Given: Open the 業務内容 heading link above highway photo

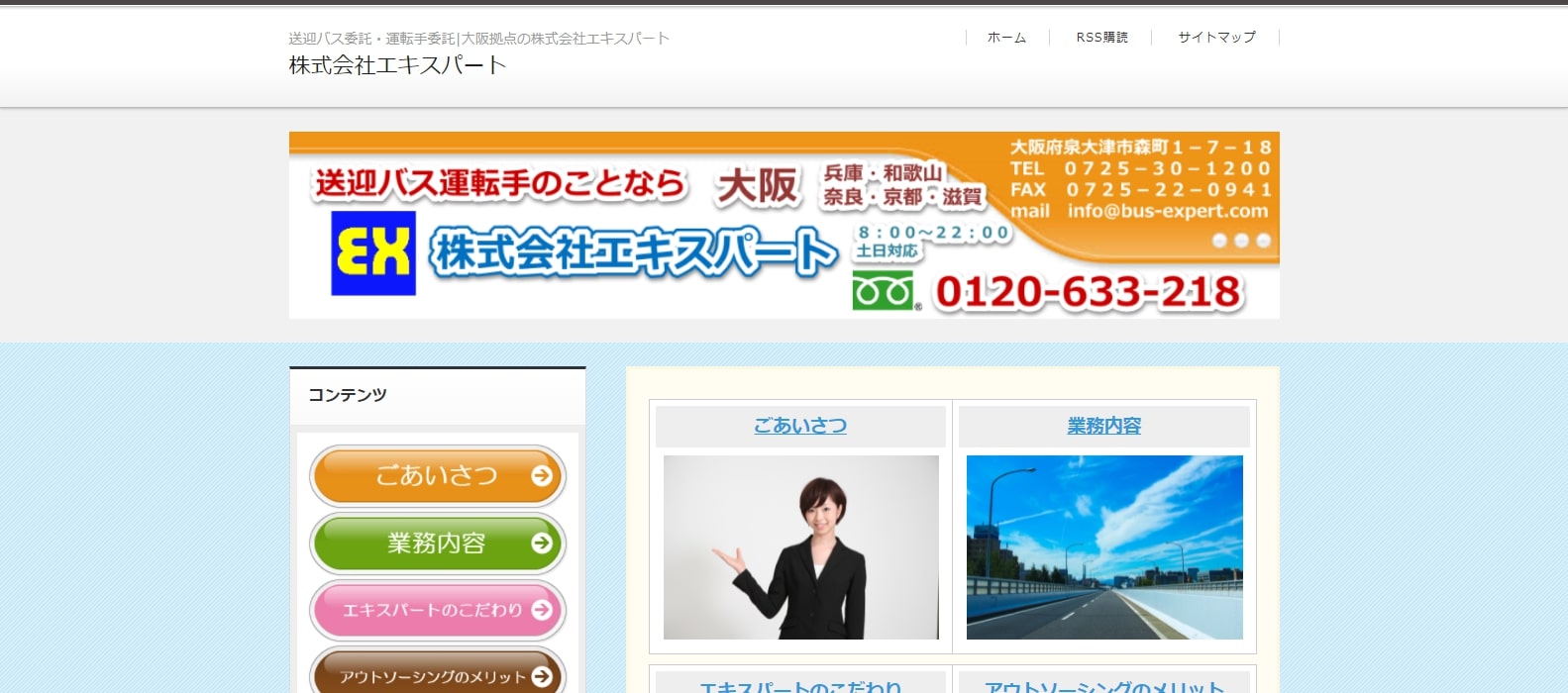Looking at the screenshot, I should pos(1103,426).
